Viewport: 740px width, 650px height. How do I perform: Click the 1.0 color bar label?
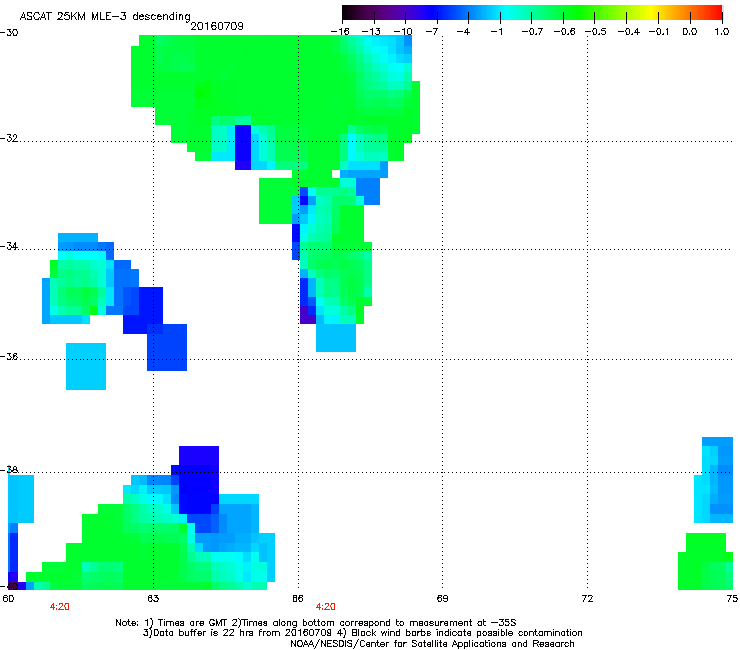pyautogui.click(x=722, y=32)
